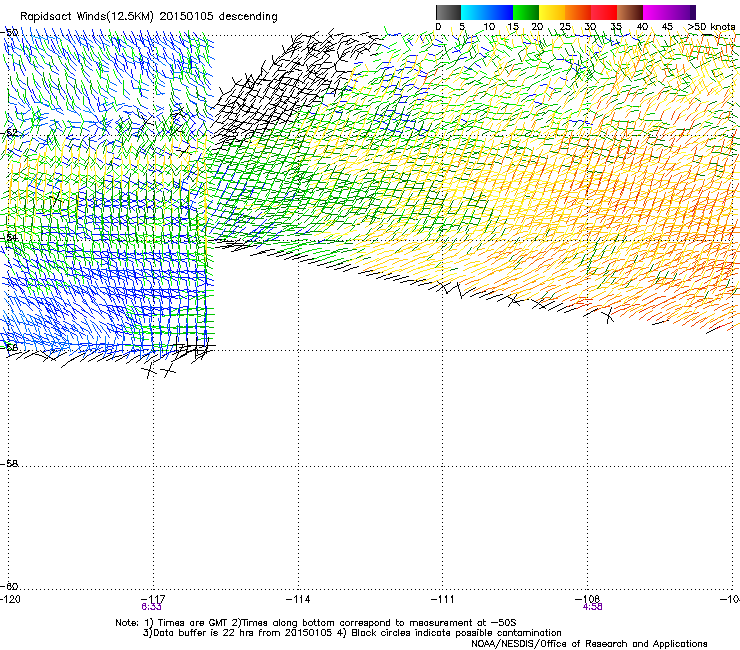740x650 pixels.
Task: Click the -114 longitude axis label
Action: click(298, 599)
